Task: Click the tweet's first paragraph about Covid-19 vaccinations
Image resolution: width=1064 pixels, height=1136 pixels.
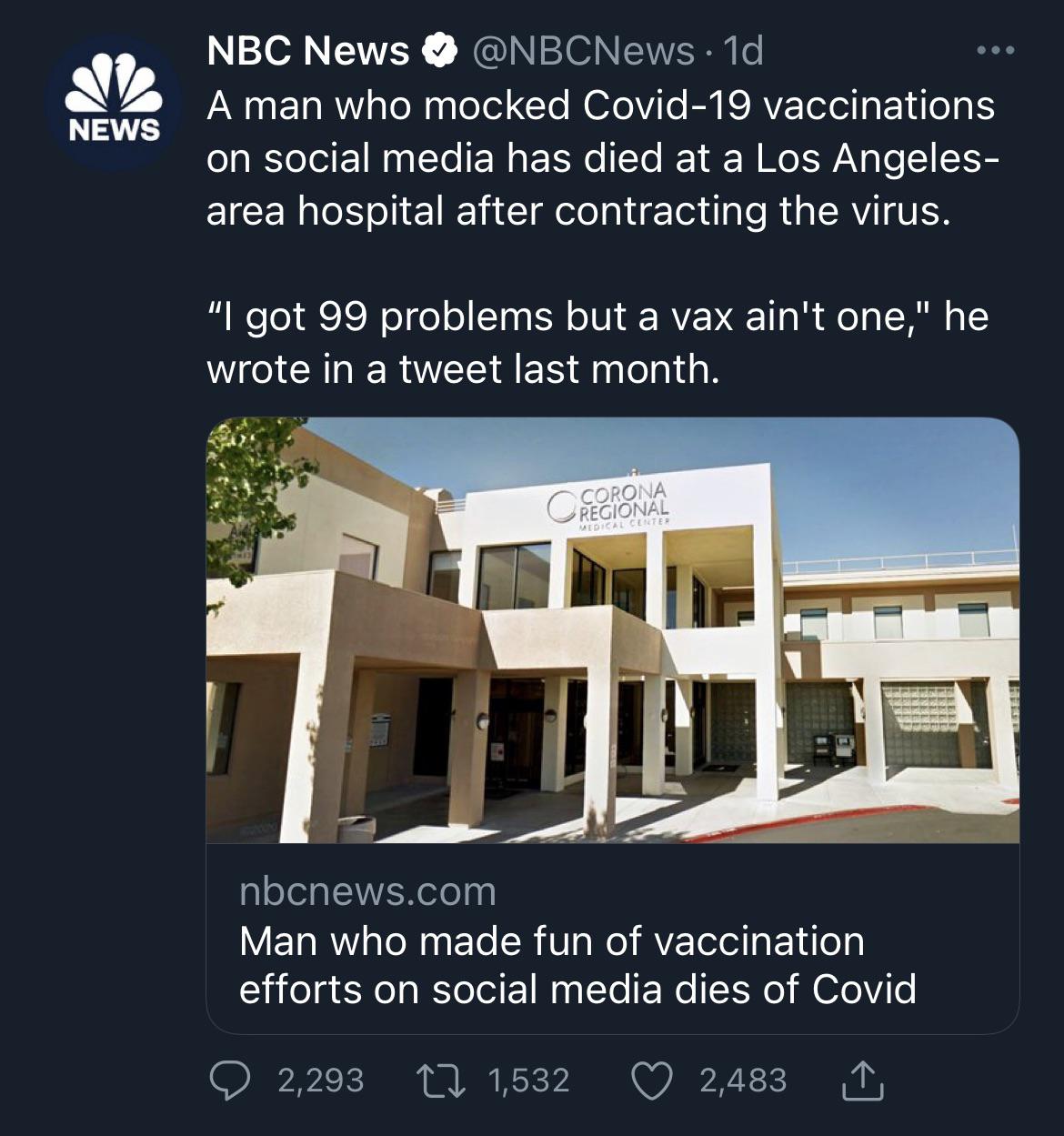Action: (x=600, y=157)
